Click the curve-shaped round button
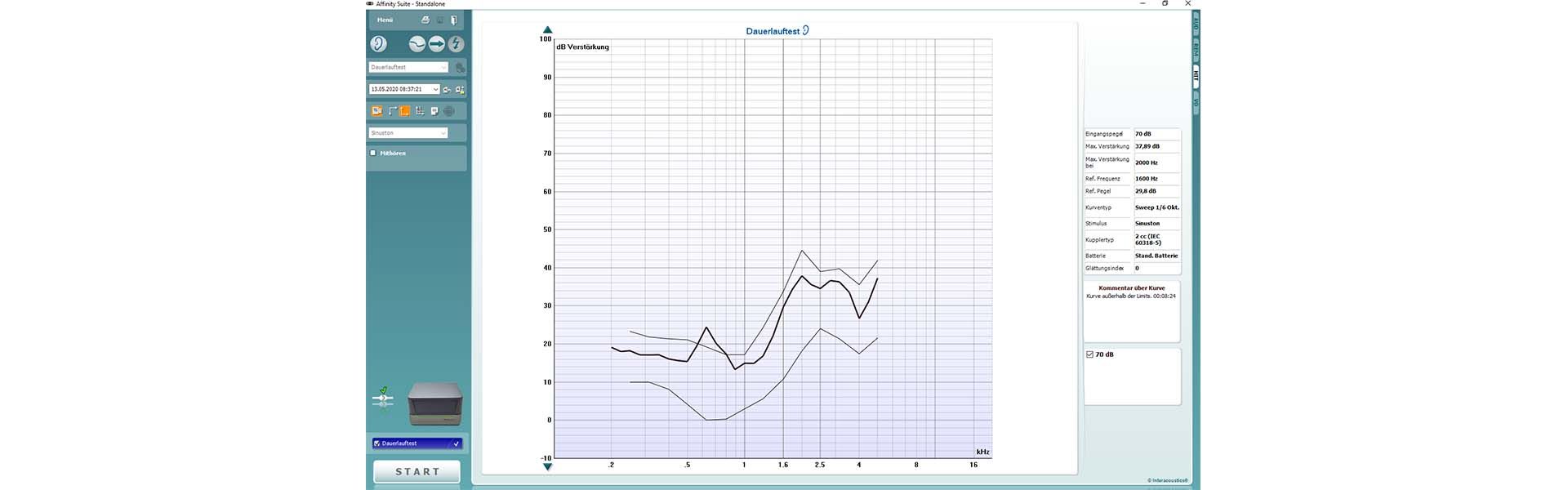The height and width of the screenshot is (490, 1568). click(x=417, y=44)
